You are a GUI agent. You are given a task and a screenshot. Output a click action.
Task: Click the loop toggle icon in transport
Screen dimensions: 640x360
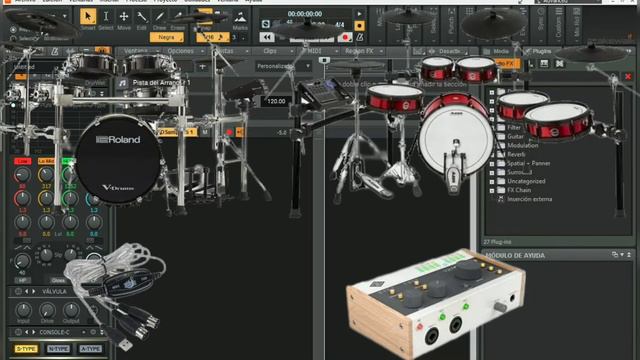click(266, 24)
